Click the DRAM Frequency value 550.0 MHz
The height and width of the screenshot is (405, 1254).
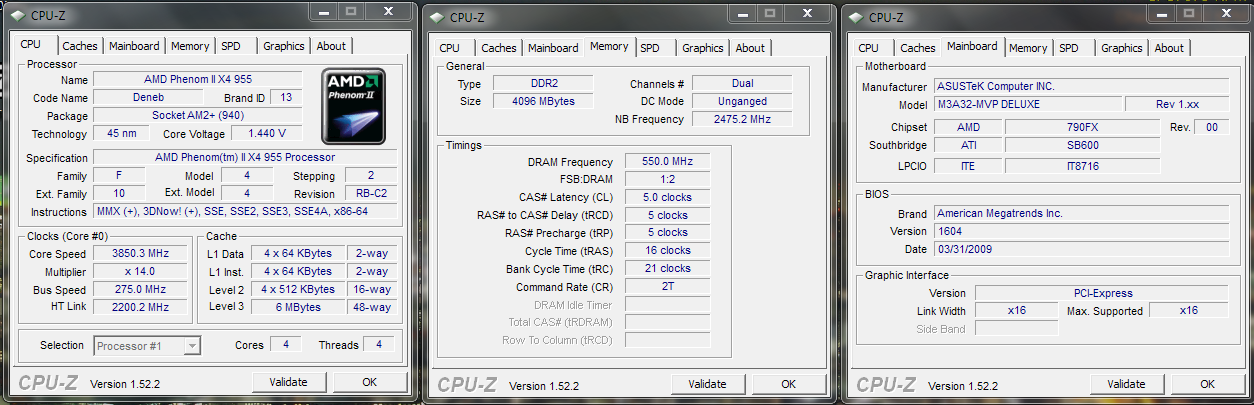point(668,162)
